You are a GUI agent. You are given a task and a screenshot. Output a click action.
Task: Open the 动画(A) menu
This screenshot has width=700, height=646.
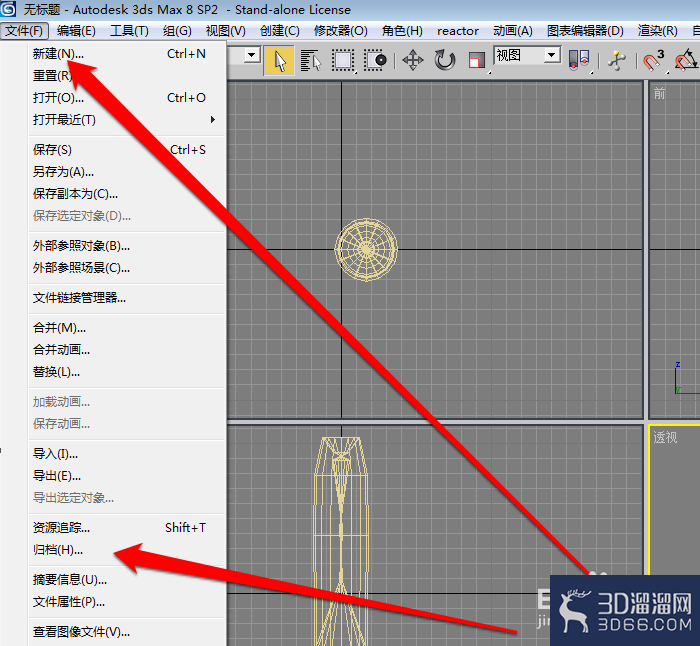512,31
